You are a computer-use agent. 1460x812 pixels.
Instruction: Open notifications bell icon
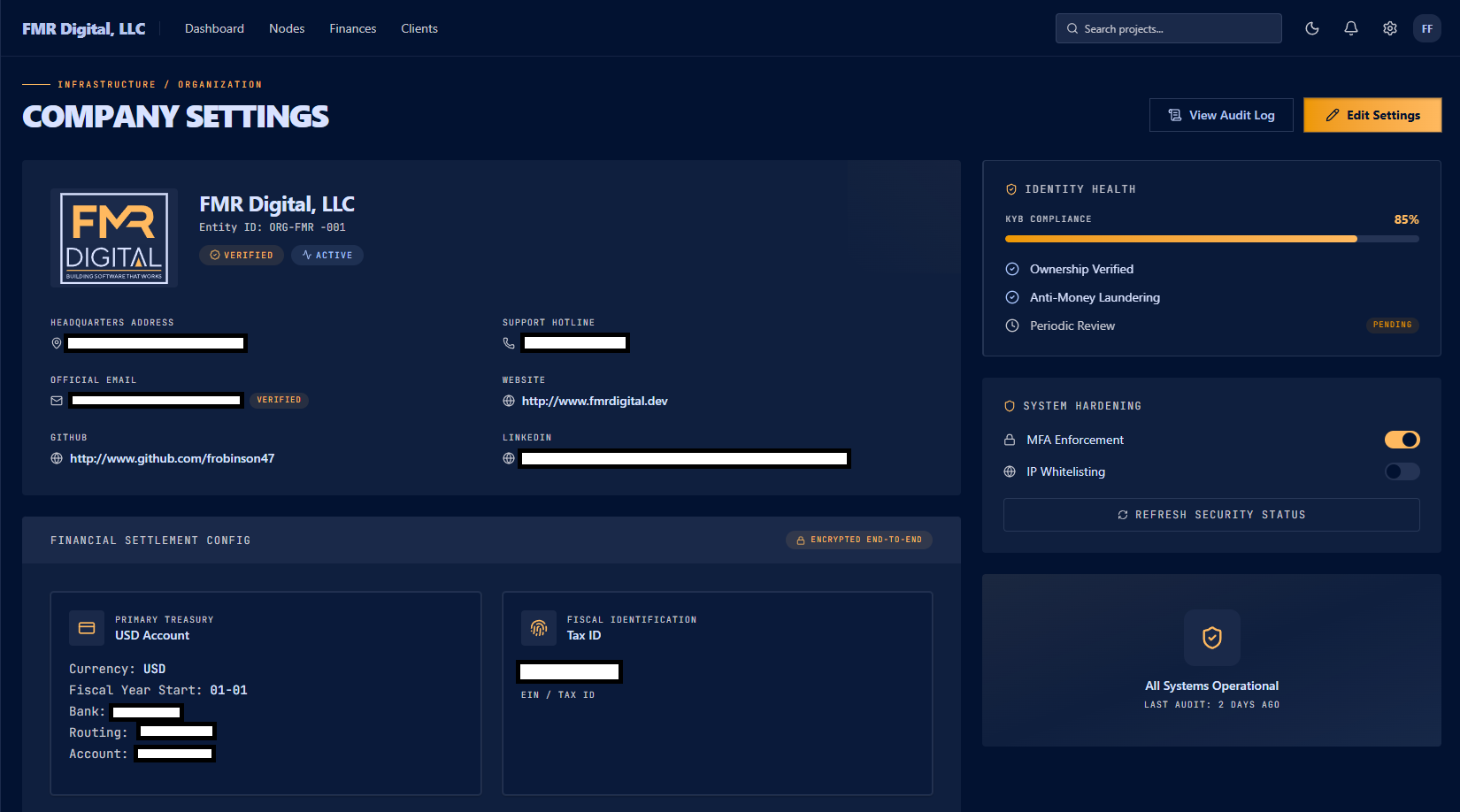1351,28
